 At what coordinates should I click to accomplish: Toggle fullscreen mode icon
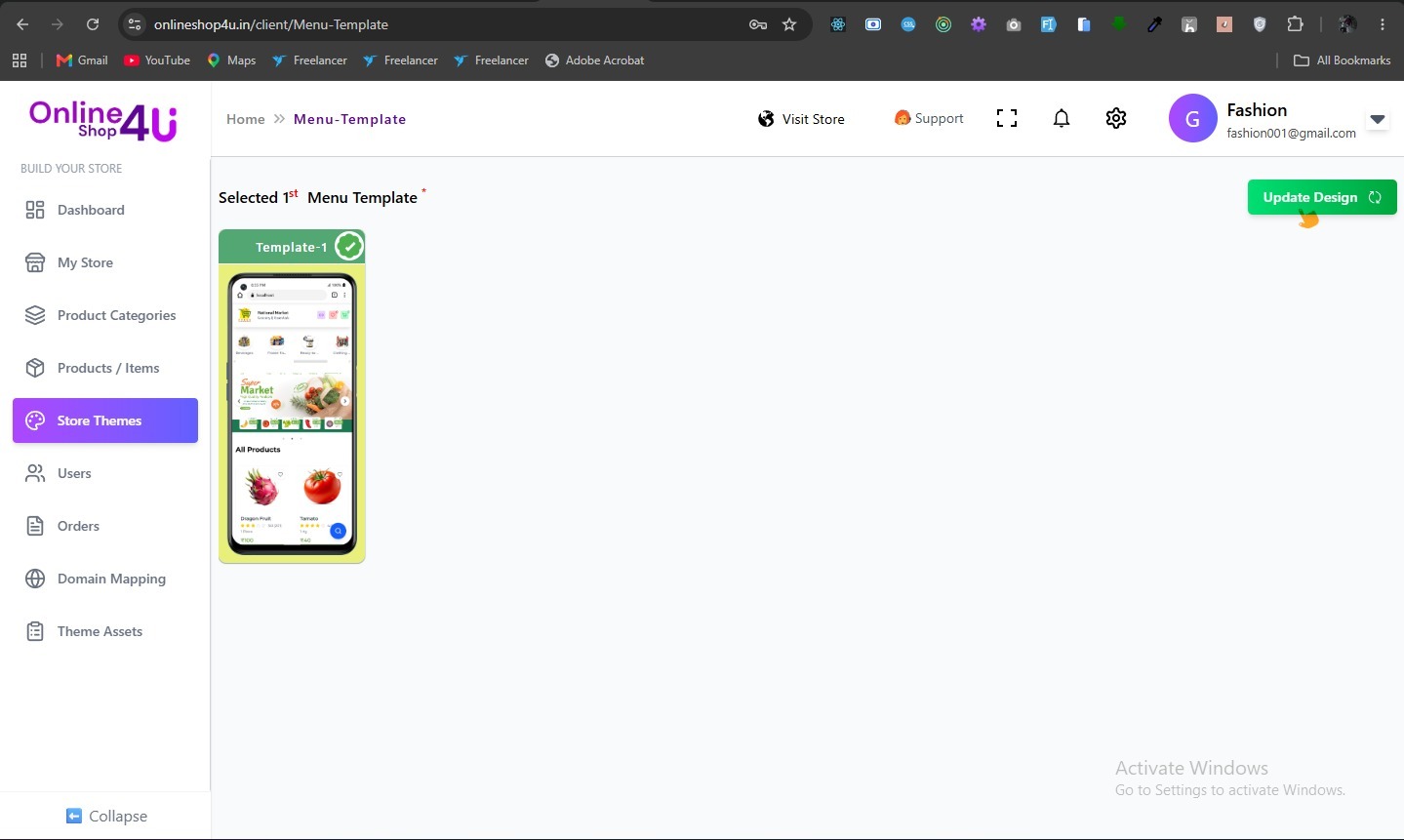[1007, 118]
